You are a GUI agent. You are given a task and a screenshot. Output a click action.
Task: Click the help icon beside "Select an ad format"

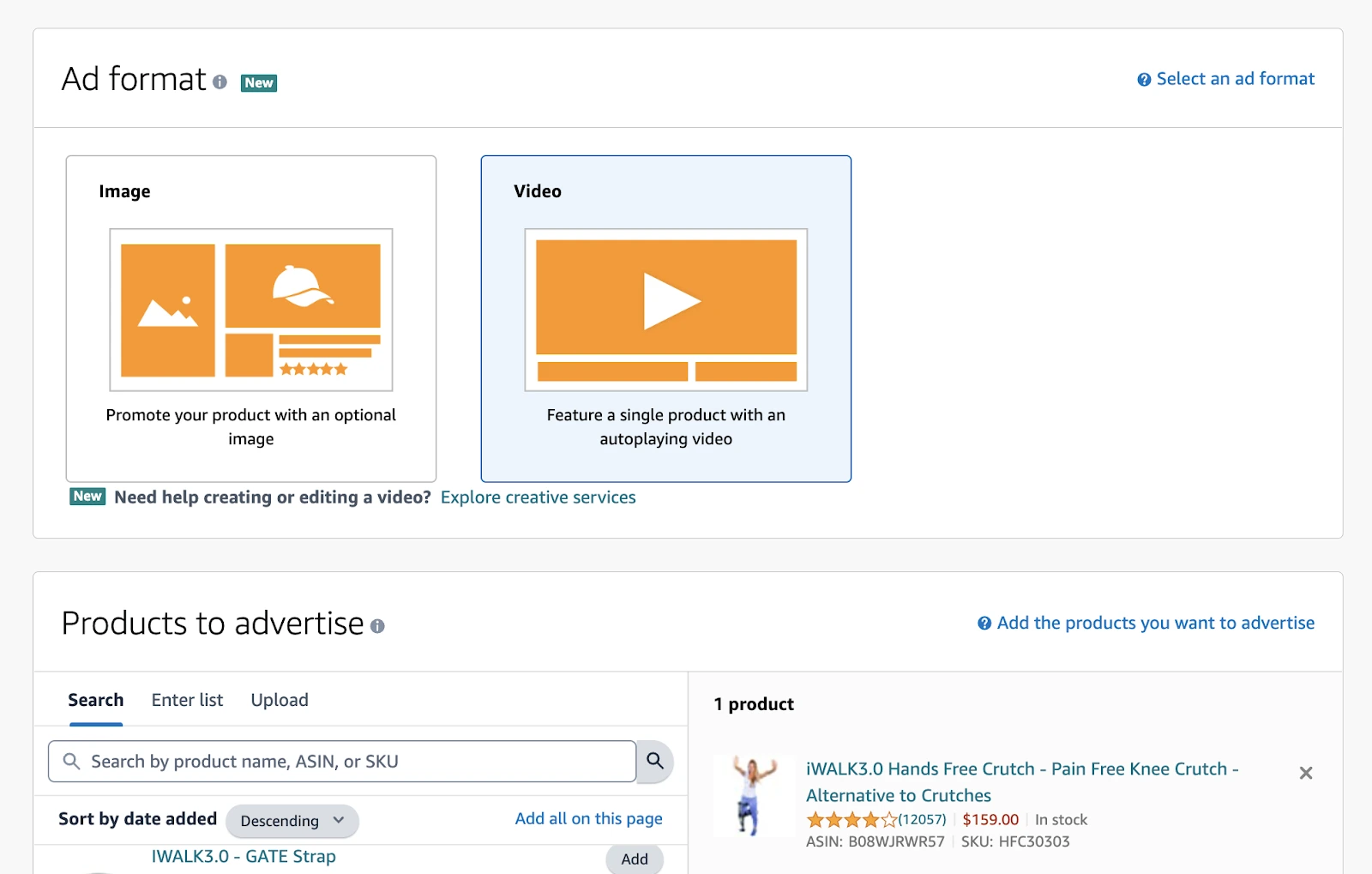click(1143, 78)
